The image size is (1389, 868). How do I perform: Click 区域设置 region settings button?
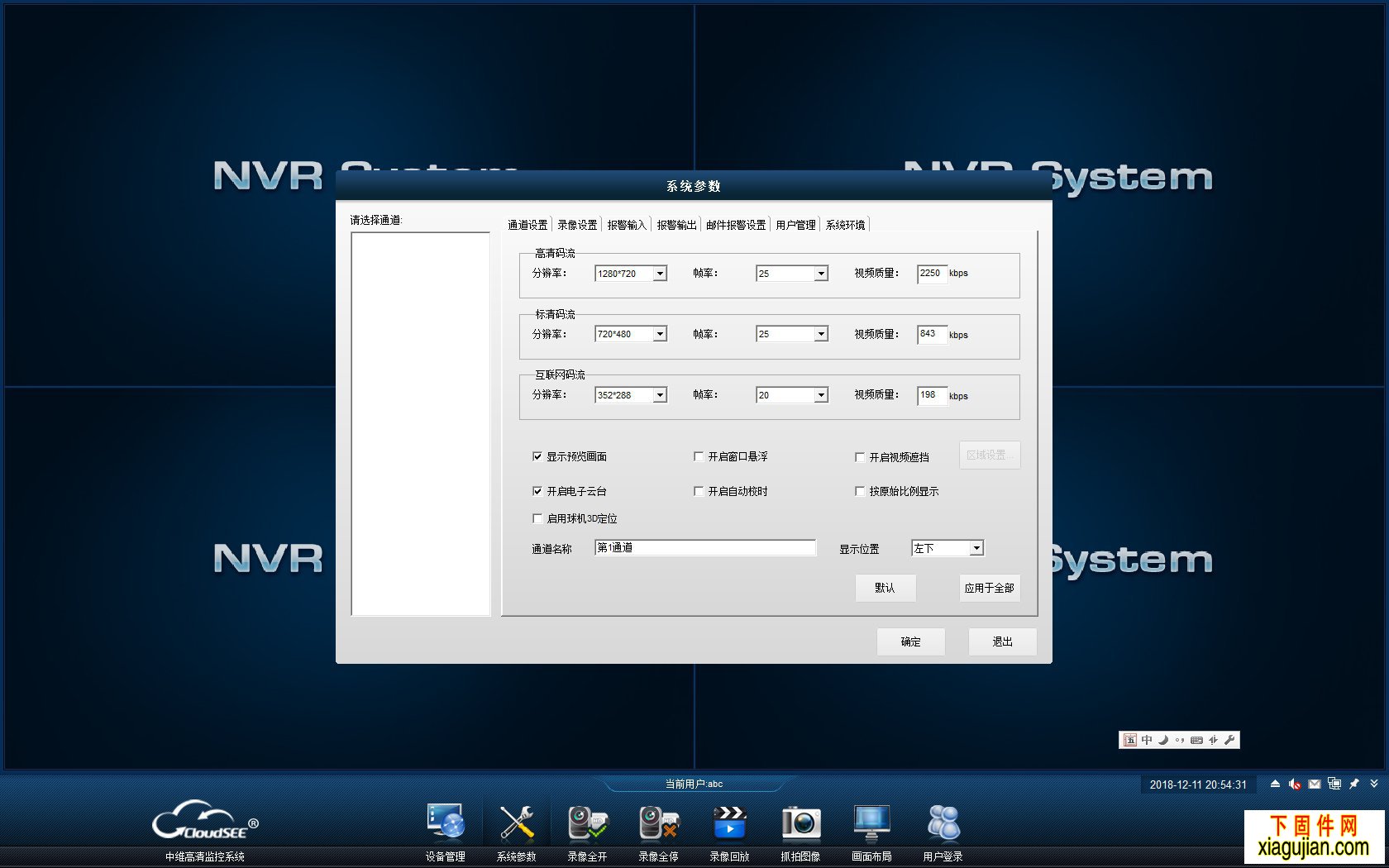pyautogui.click(x=990, y=455)
